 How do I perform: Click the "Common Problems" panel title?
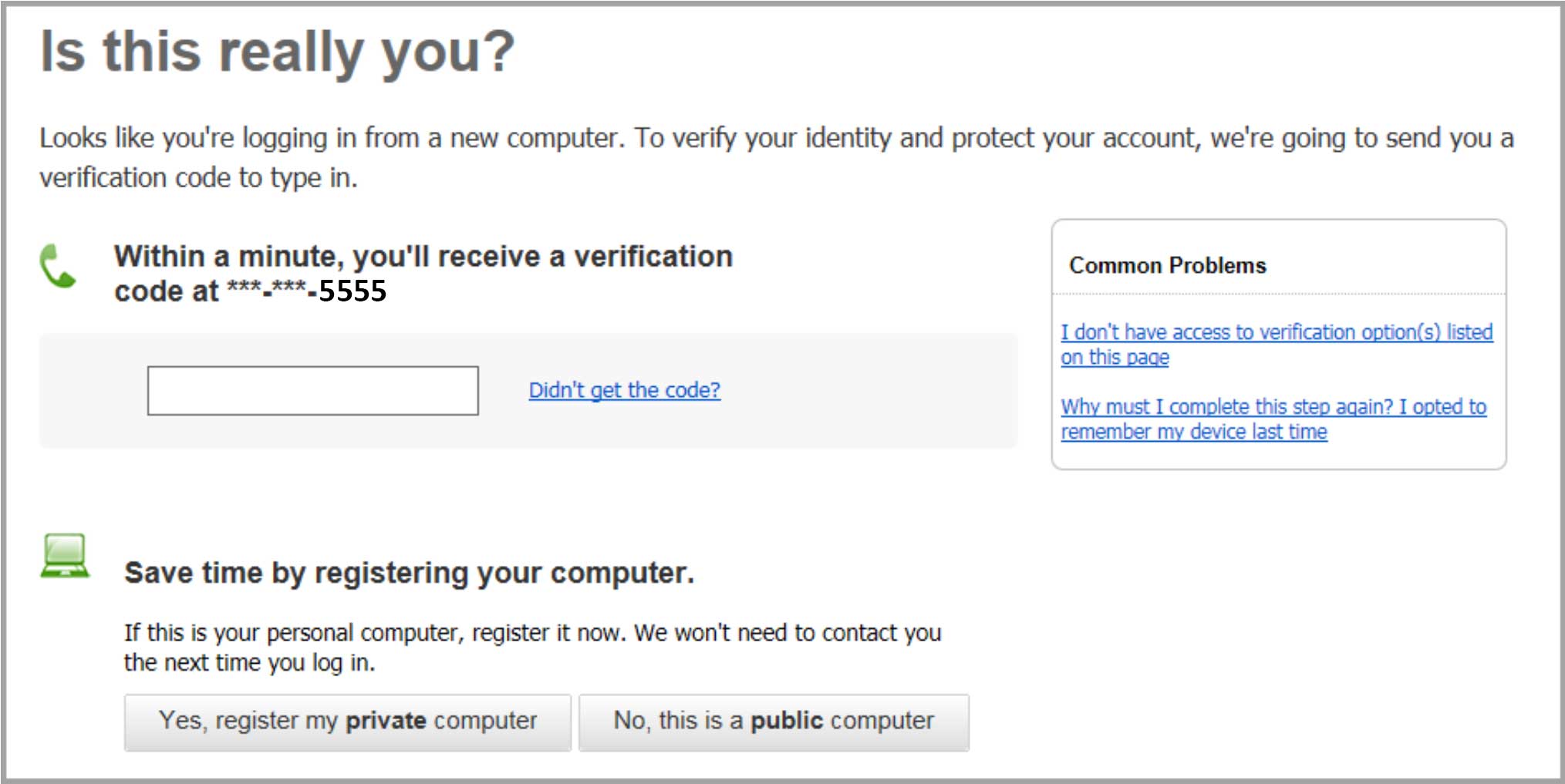tap(1167, 266)
